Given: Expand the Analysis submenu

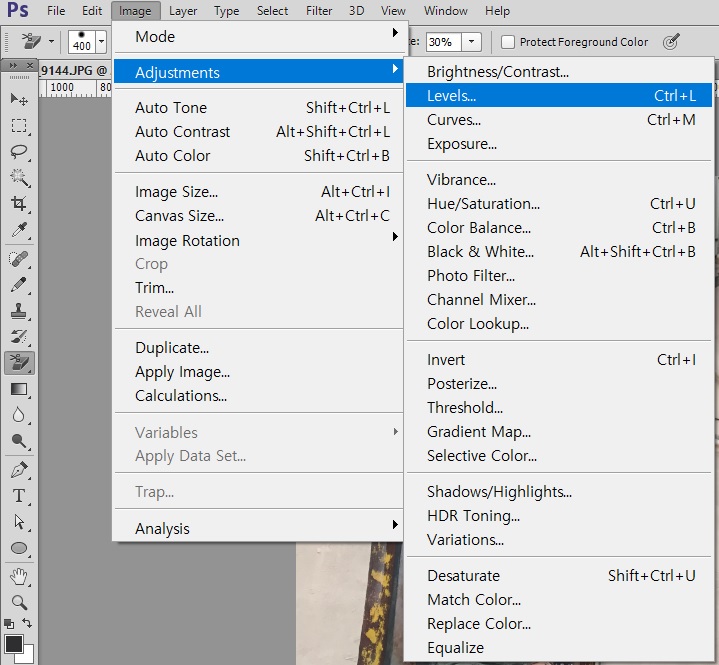Looking at the screenshot, I should coord(259,528).
